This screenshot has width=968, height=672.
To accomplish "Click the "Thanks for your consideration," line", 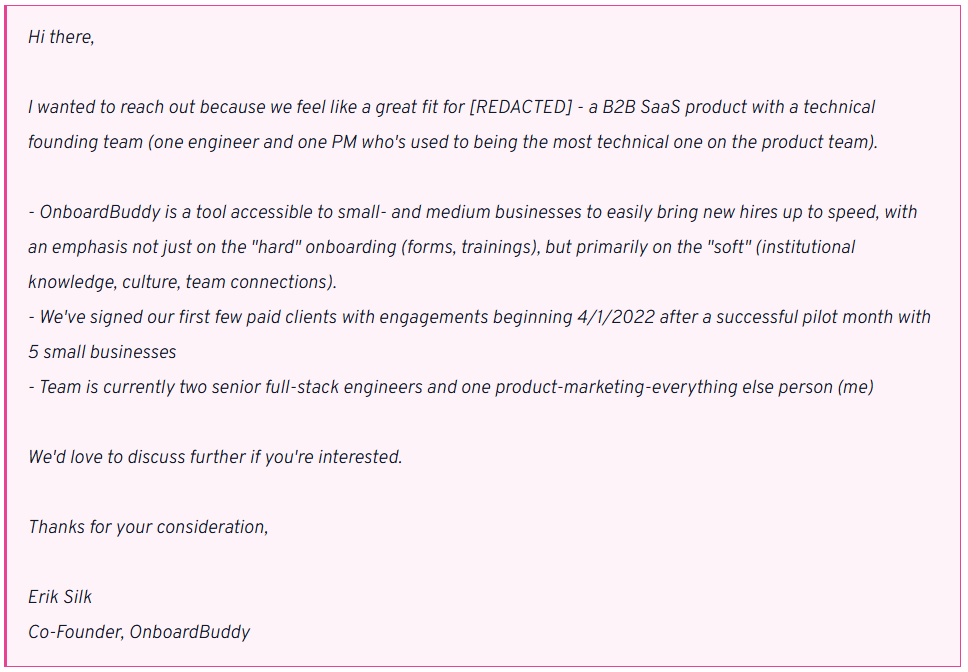I will coord(148,527).
